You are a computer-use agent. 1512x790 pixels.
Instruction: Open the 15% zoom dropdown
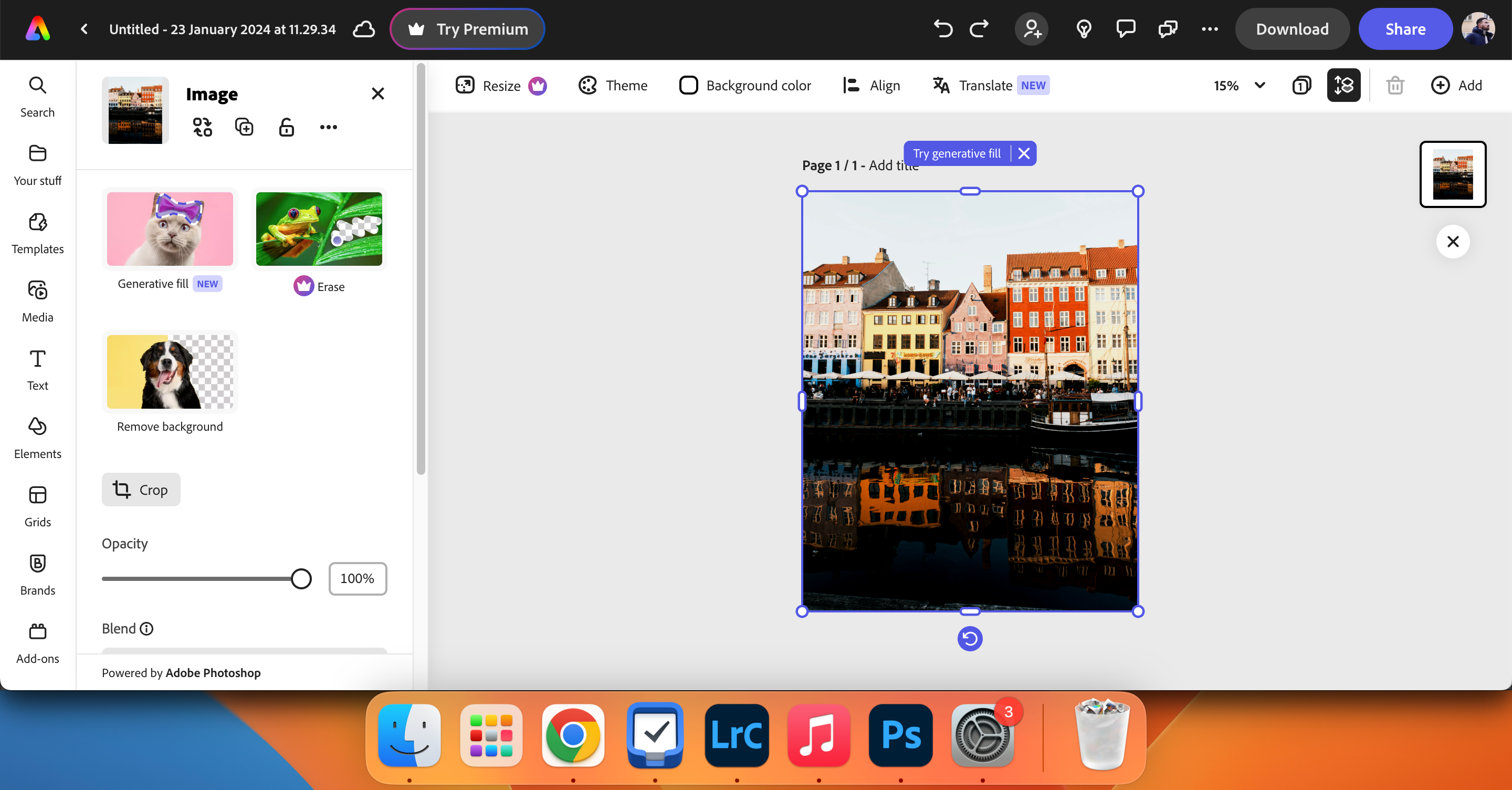[1238, 85]
